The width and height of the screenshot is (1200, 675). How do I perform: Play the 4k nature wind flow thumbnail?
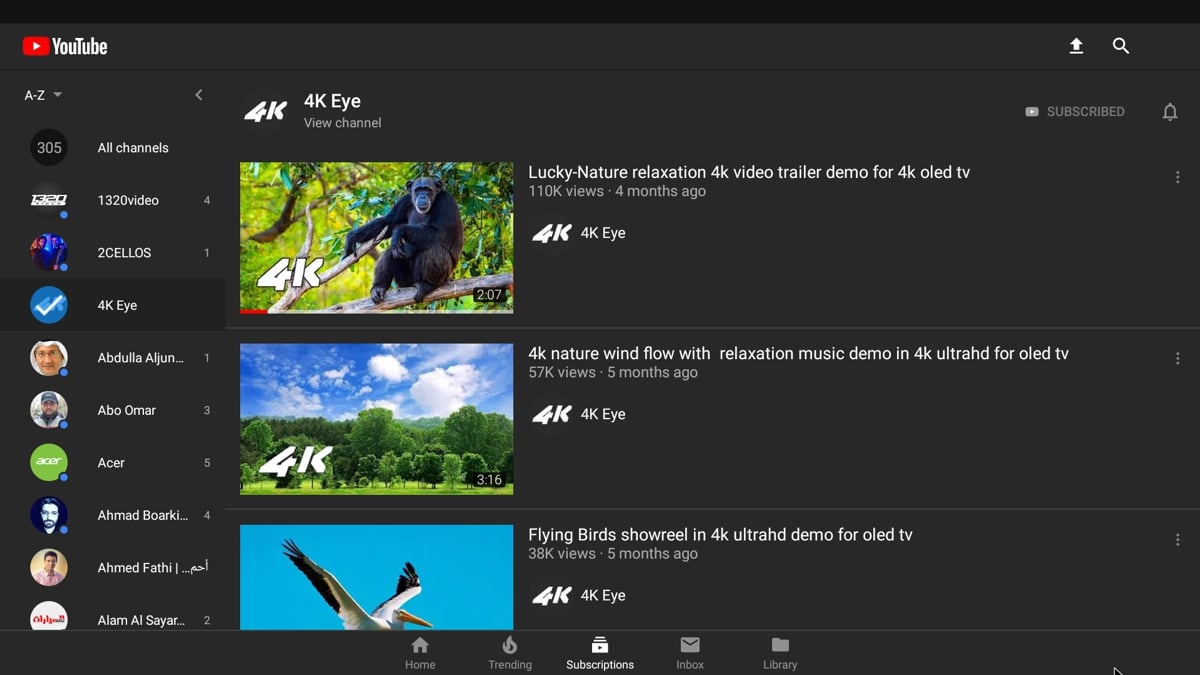point(377,419)
